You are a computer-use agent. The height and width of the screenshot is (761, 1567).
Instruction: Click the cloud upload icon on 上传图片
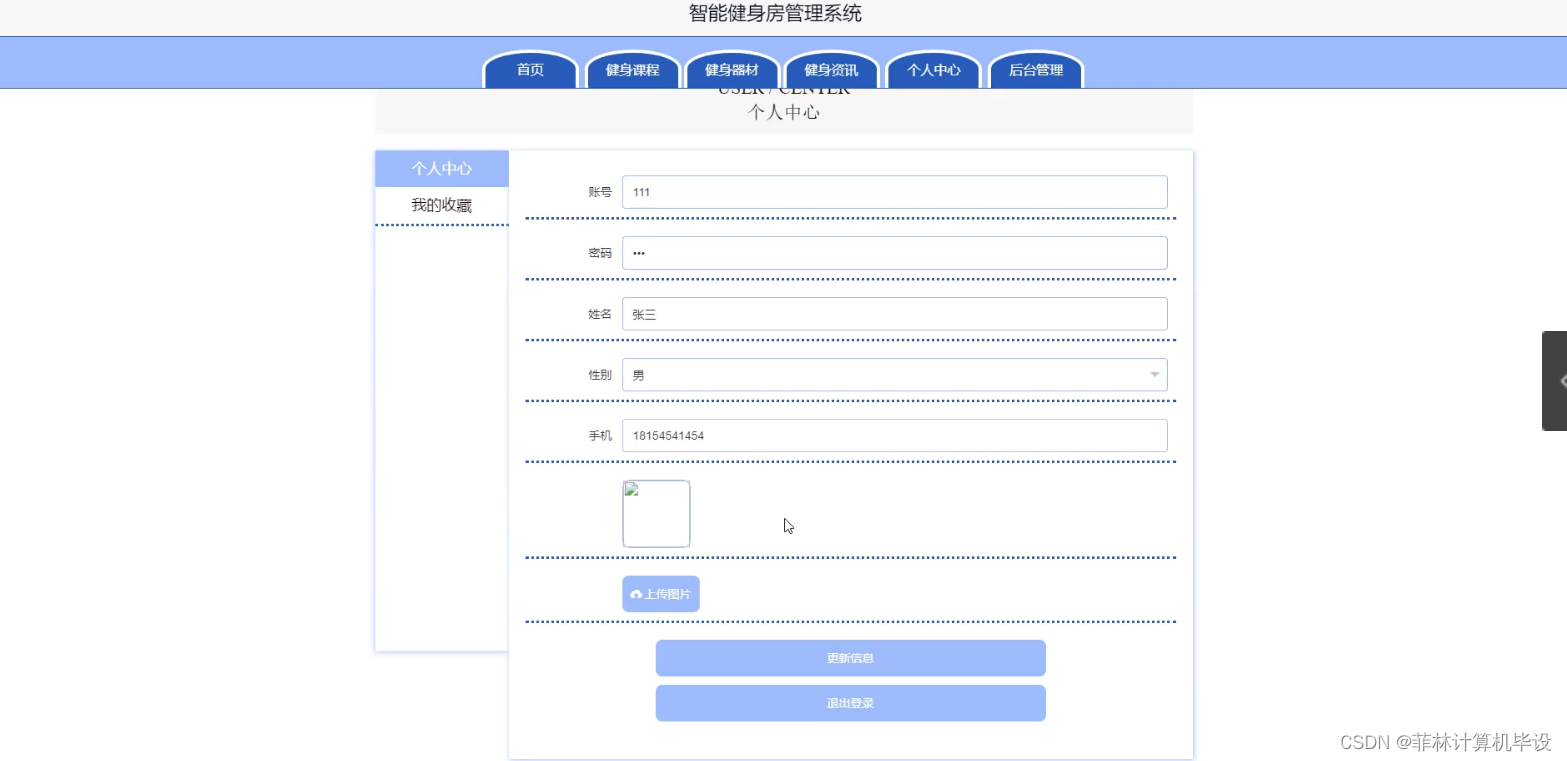click(x=636, y=593)
